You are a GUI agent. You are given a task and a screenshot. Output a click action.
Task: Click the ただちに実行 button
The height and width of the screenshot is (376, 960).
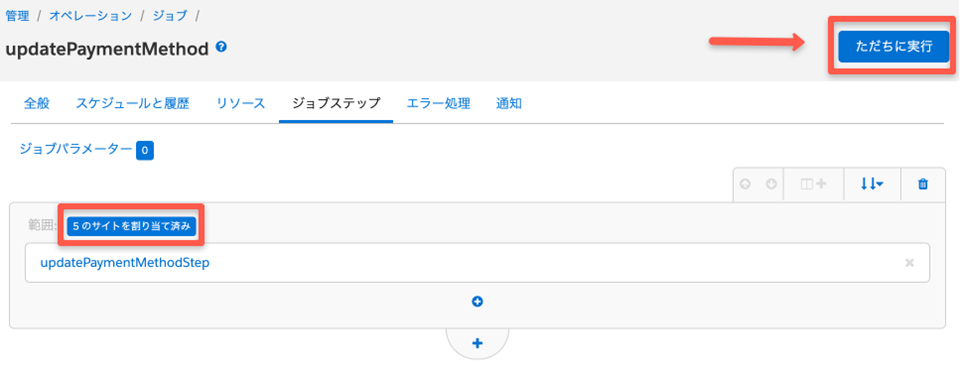coord(893,47)
